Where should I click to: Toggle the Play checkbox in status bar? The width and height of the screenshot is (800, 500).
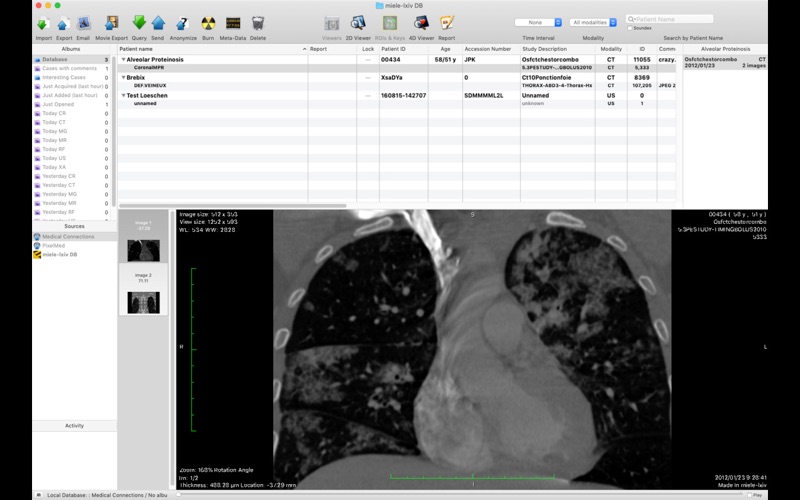(x=749, y=494)
